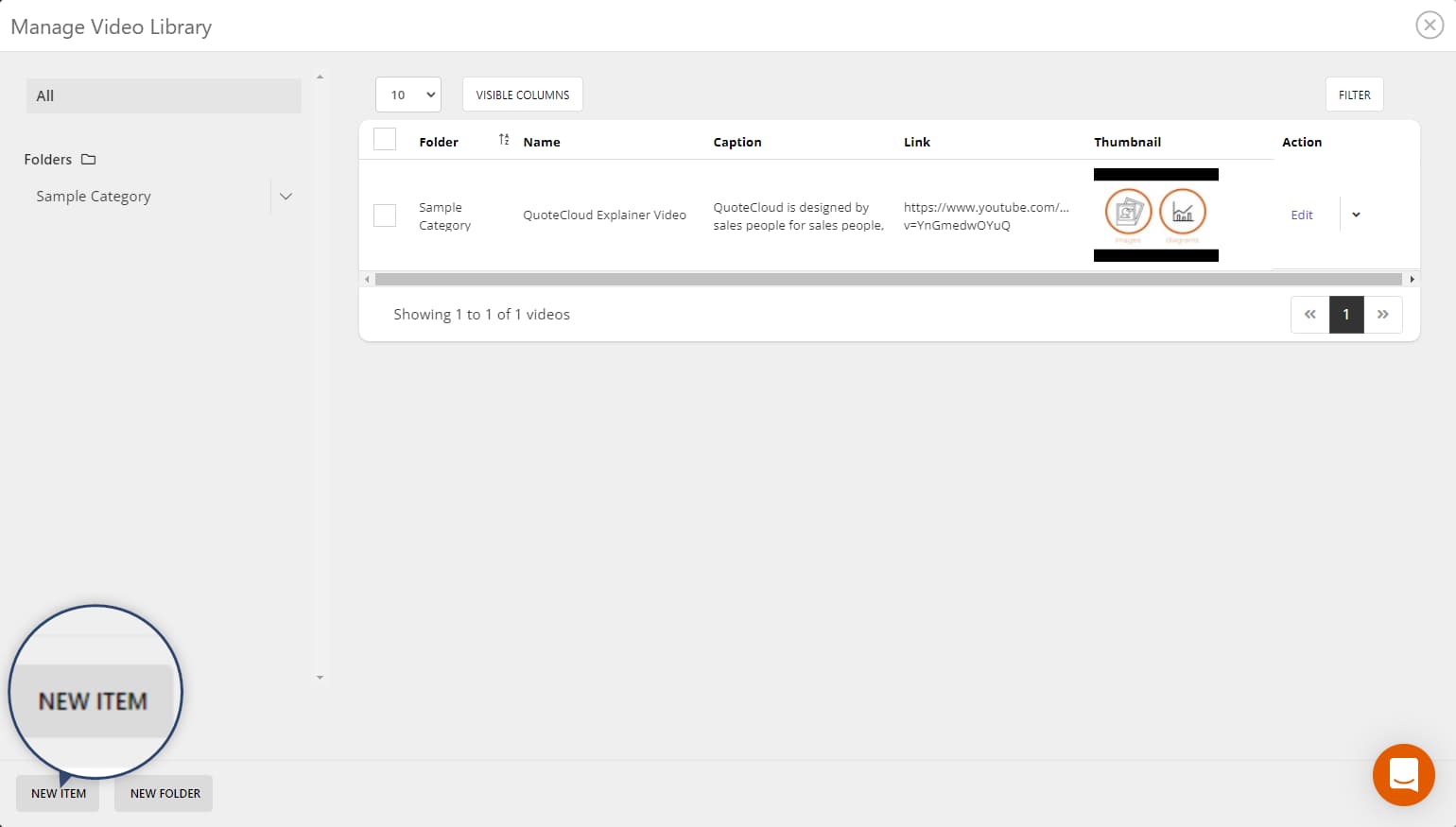Expand the action dropdown beside Edit

(1356, 215)
